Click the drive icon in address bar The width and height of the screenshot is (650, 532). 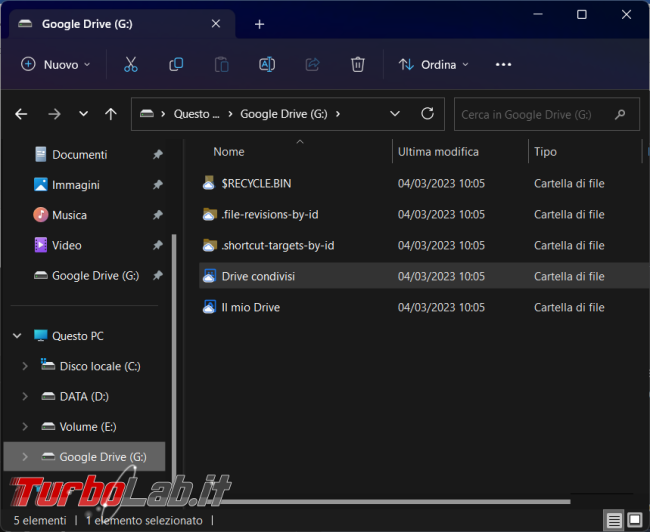point(147,114)
